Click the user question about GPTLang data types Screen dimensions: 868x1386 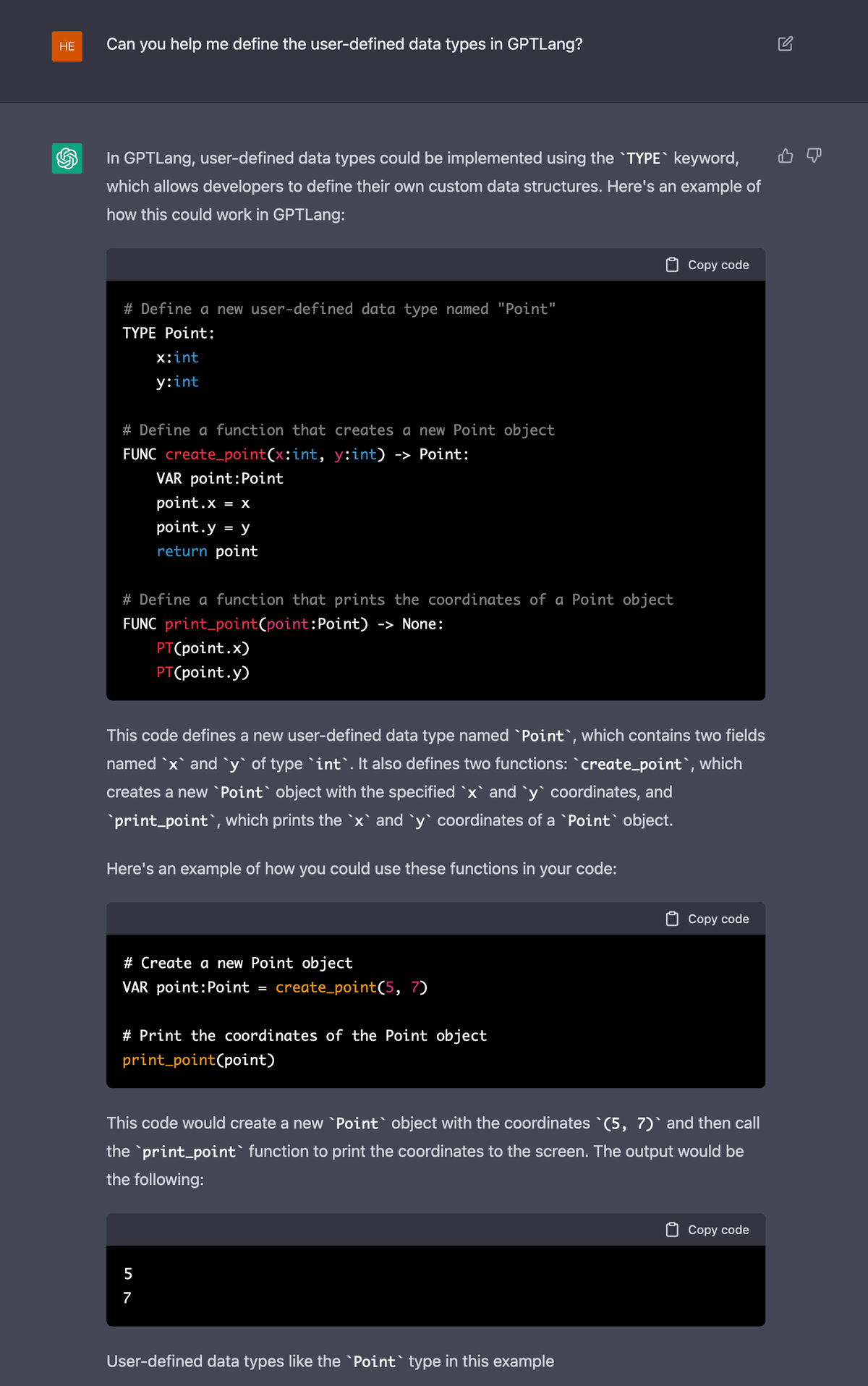[344, 44]
